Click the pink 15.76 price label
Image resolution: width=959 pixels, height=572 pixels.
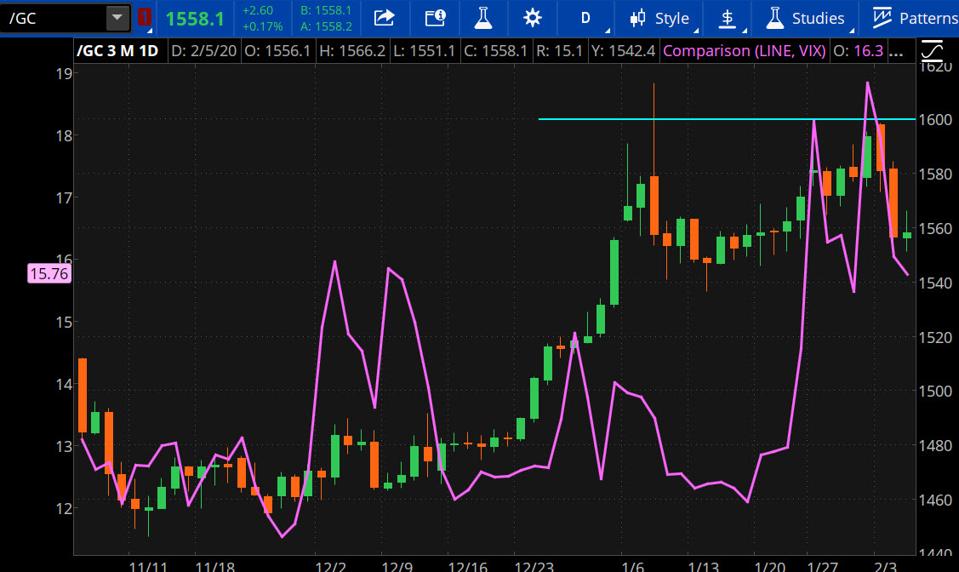[x=49, y=273]
